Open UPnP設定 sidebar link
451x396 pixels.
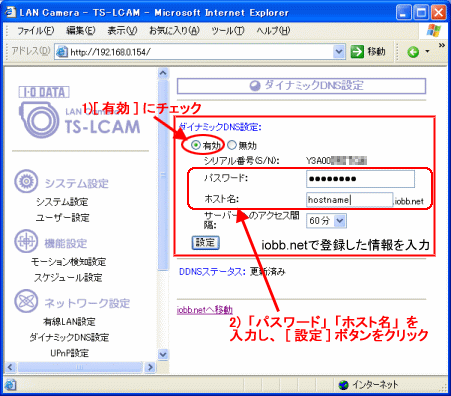click(69, 353)
